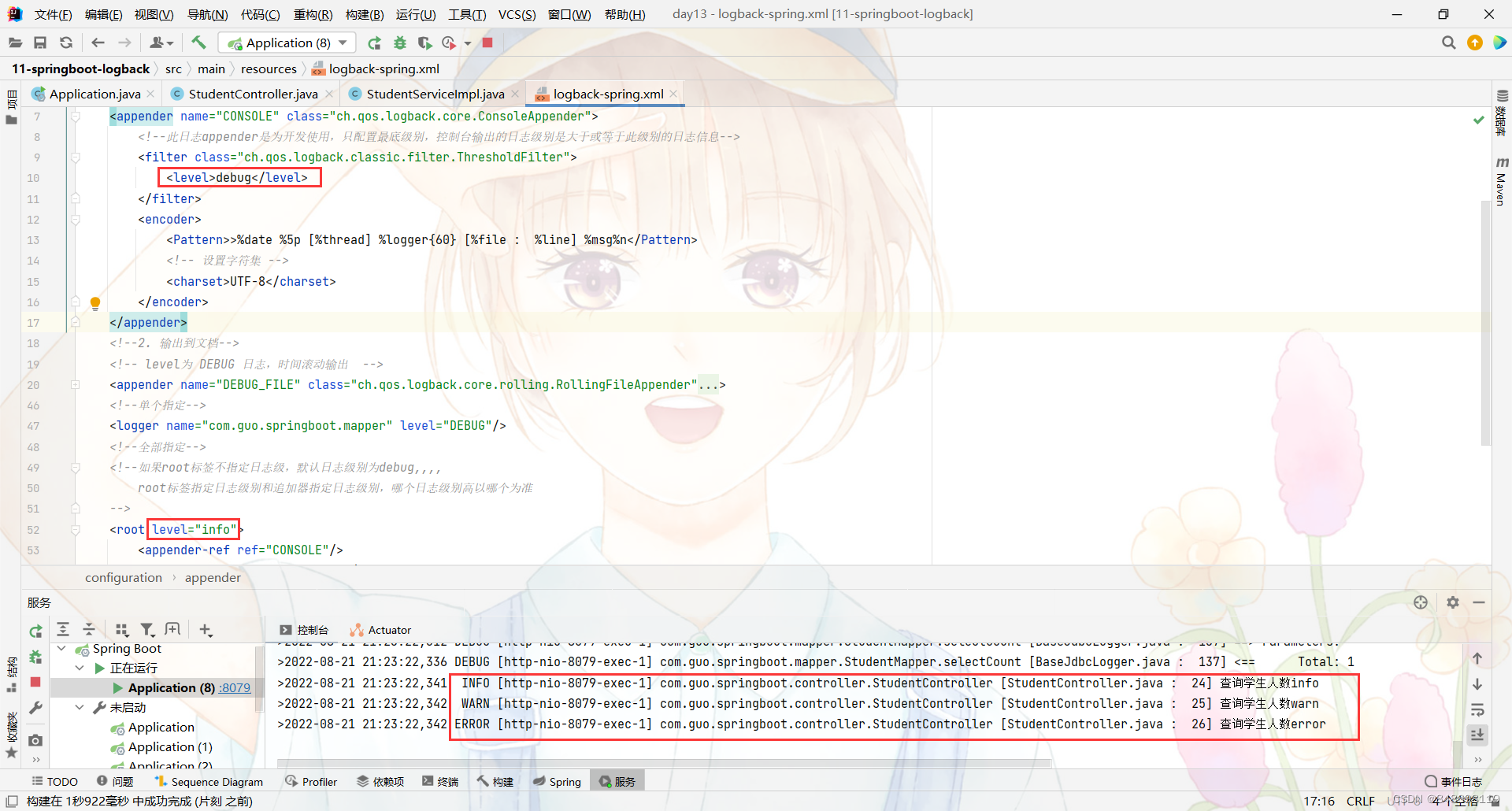Collapse the filter tag fold at line 9
1512x811 pixels.
tap(76, 157)
